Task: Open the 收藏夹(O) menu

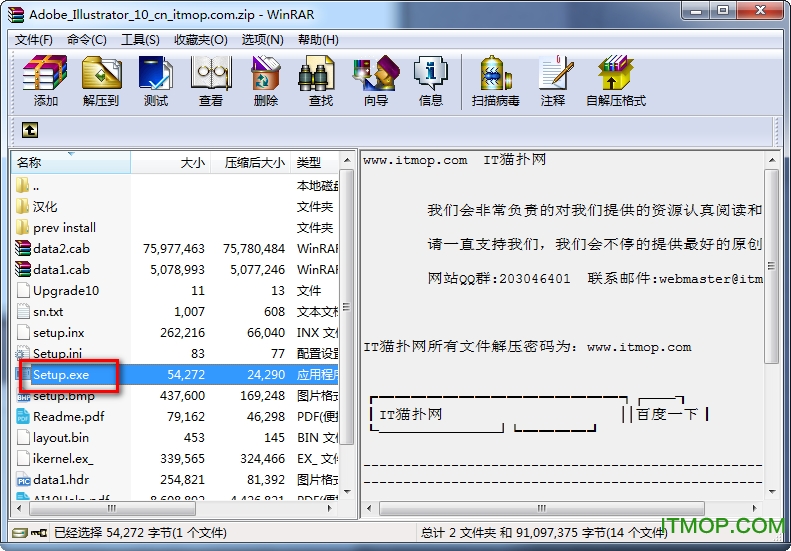Action: coord(201,40)
